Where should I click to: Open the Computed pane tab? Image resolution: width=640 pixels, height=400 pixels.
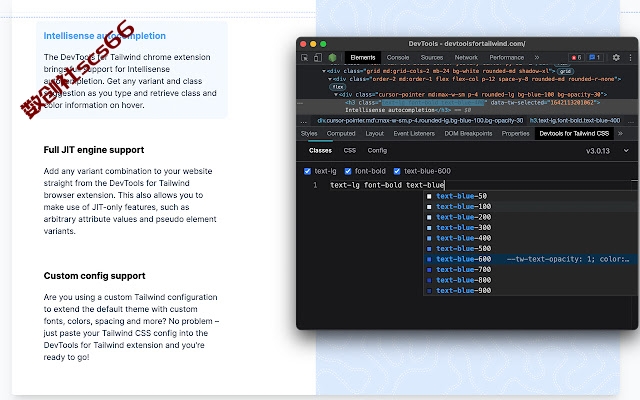click(x=341, y=133)
